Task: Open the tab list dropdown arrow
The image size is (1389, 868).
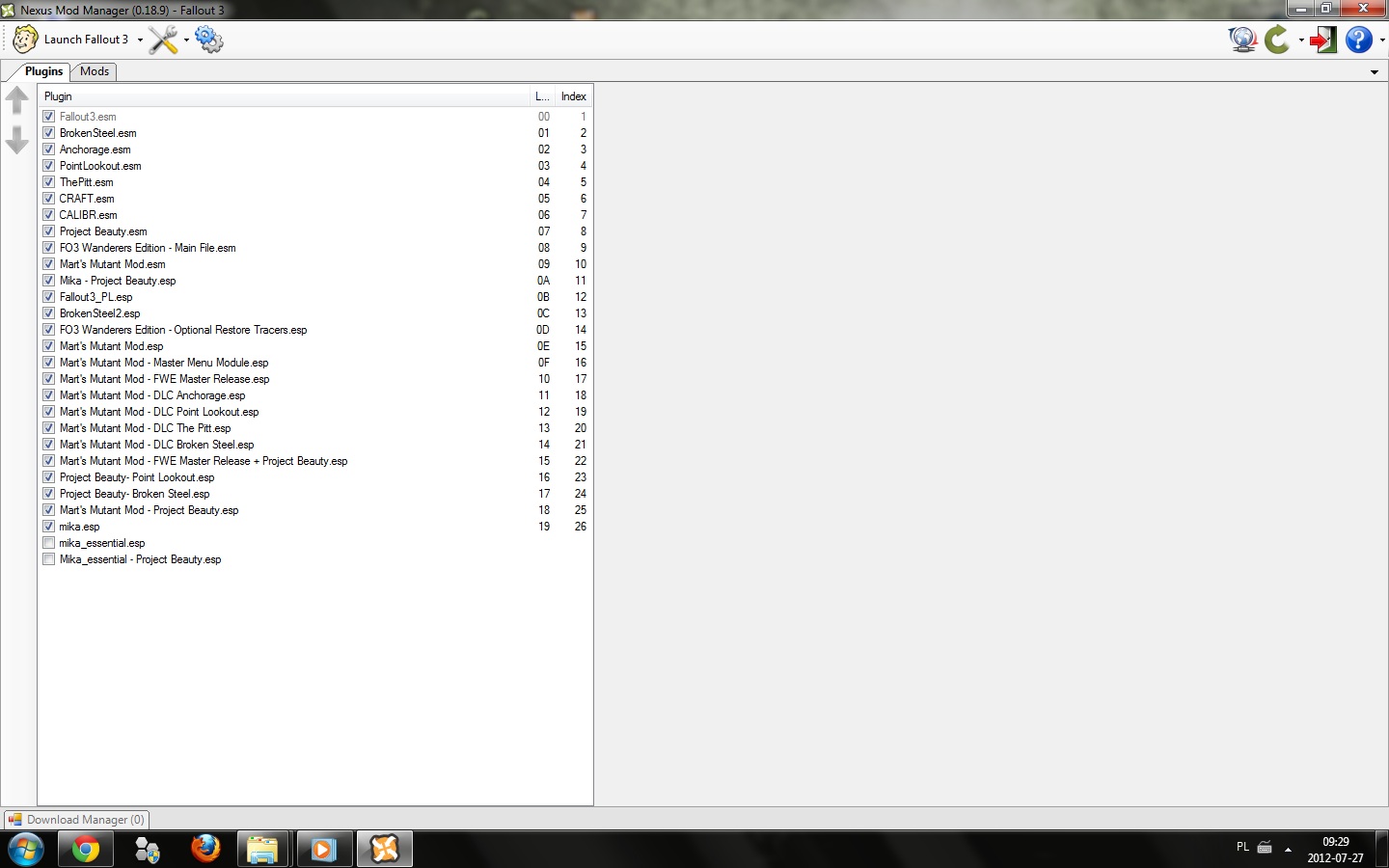Action: [1375, 72]
